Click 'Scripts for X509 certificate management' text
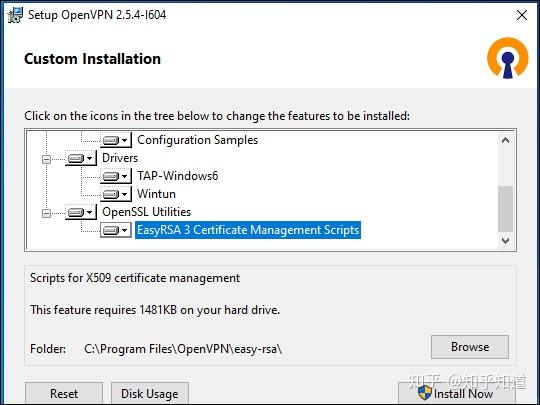Screen dimensions: 540x405 [135, 278]
